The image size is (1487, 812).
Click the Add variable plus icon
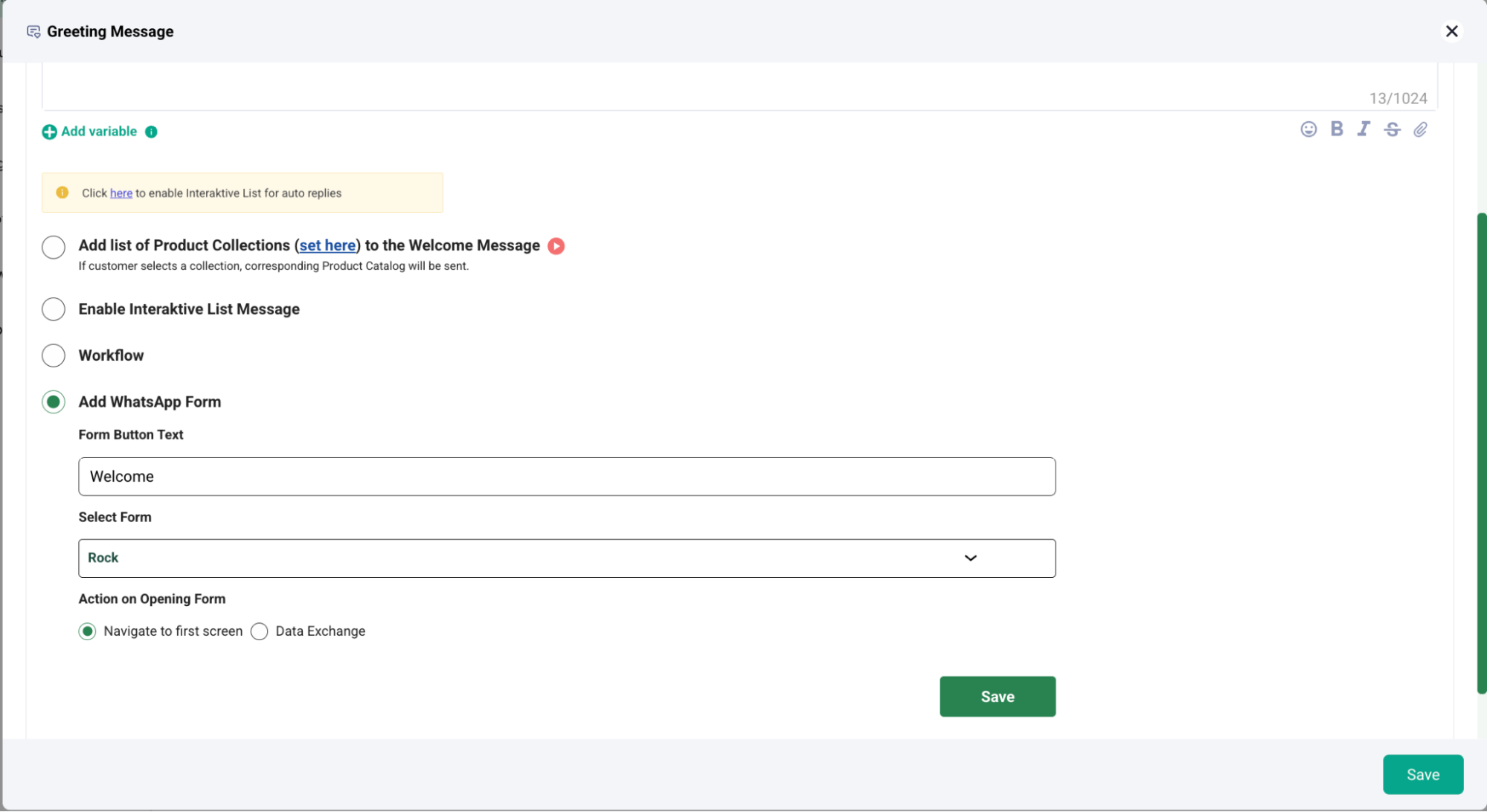[49, 131]
